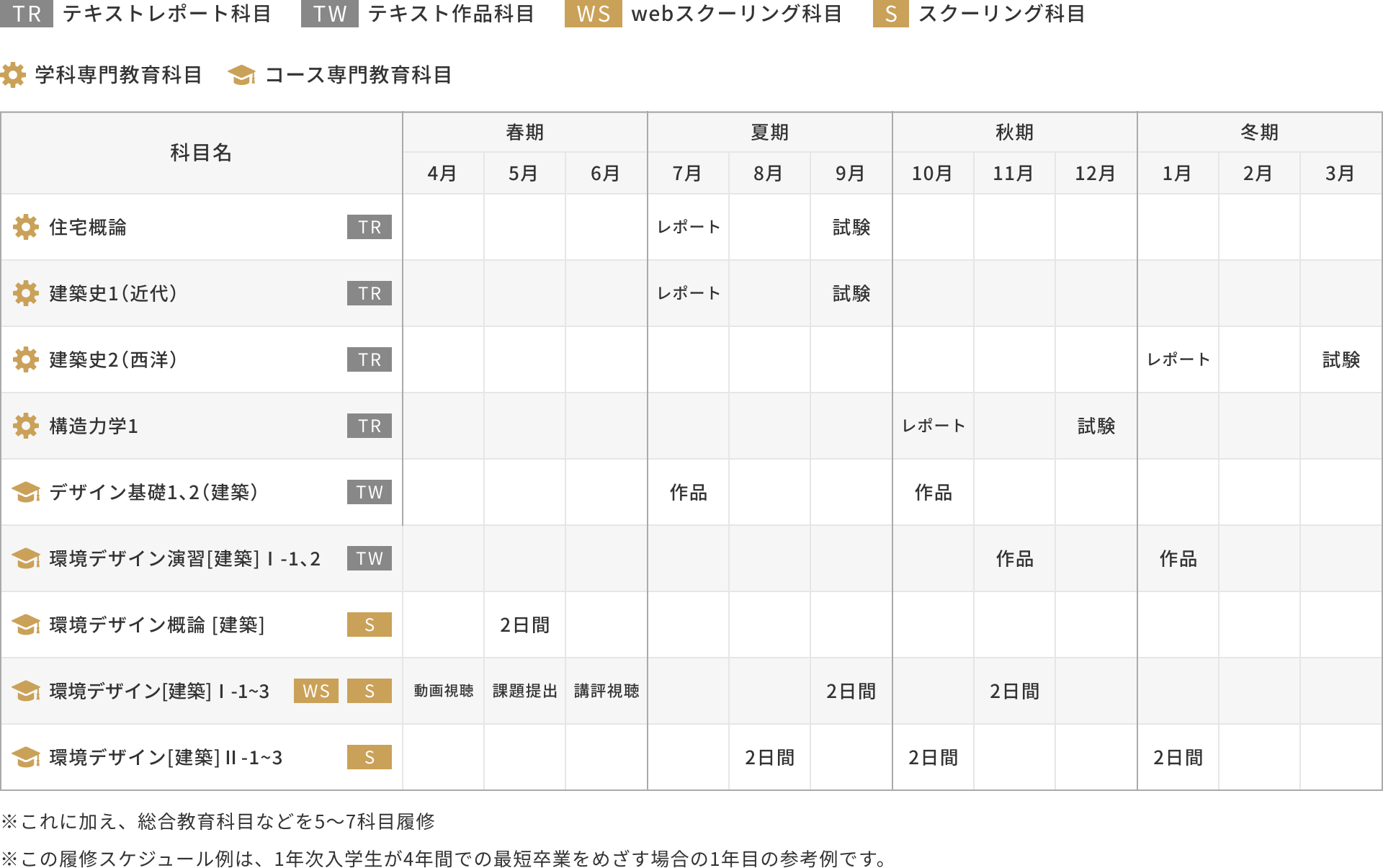Click the gear icon beside 住宅概論

click(26, 227)
